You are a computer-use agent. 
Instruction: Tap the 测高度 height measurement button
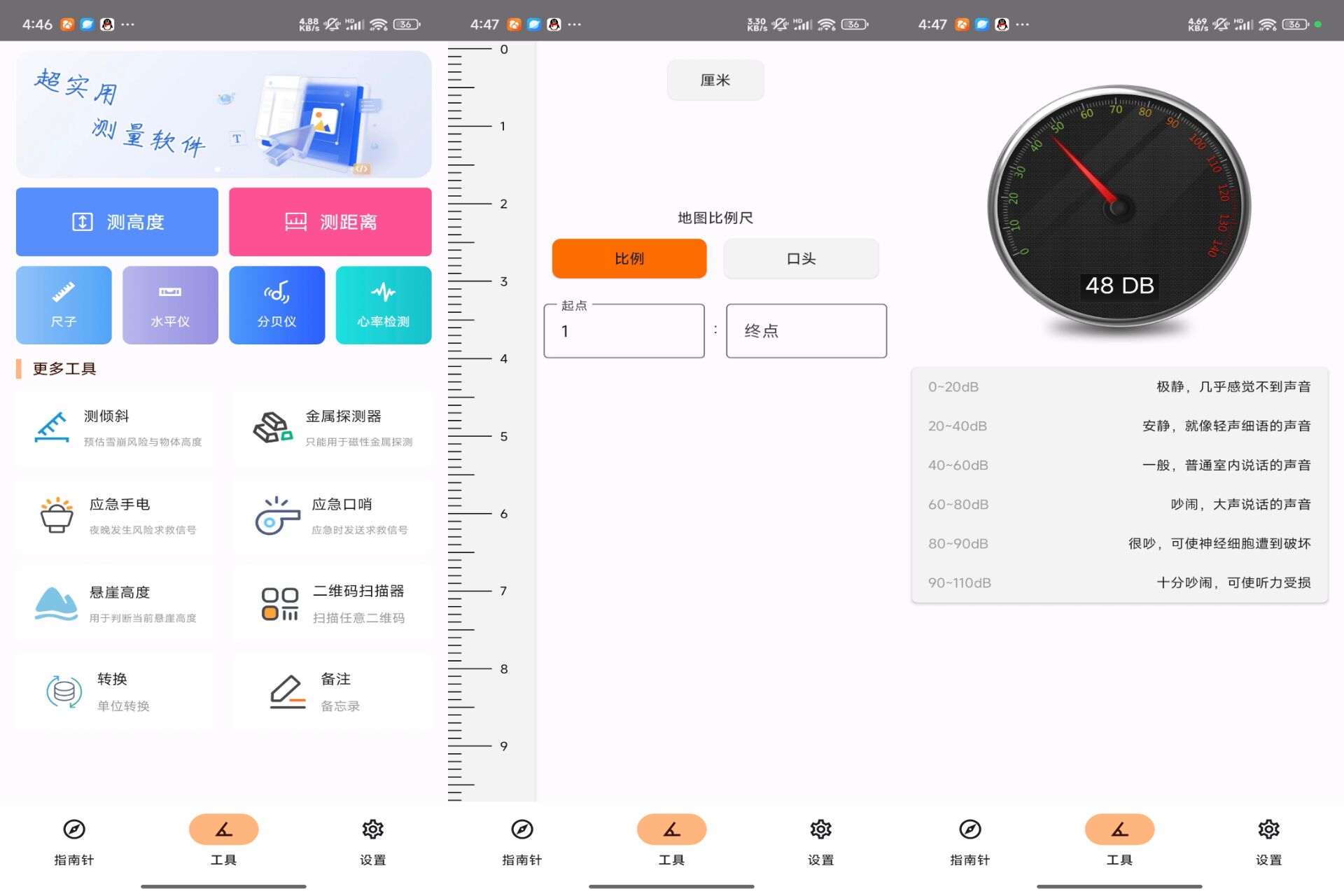click(117, 222)
